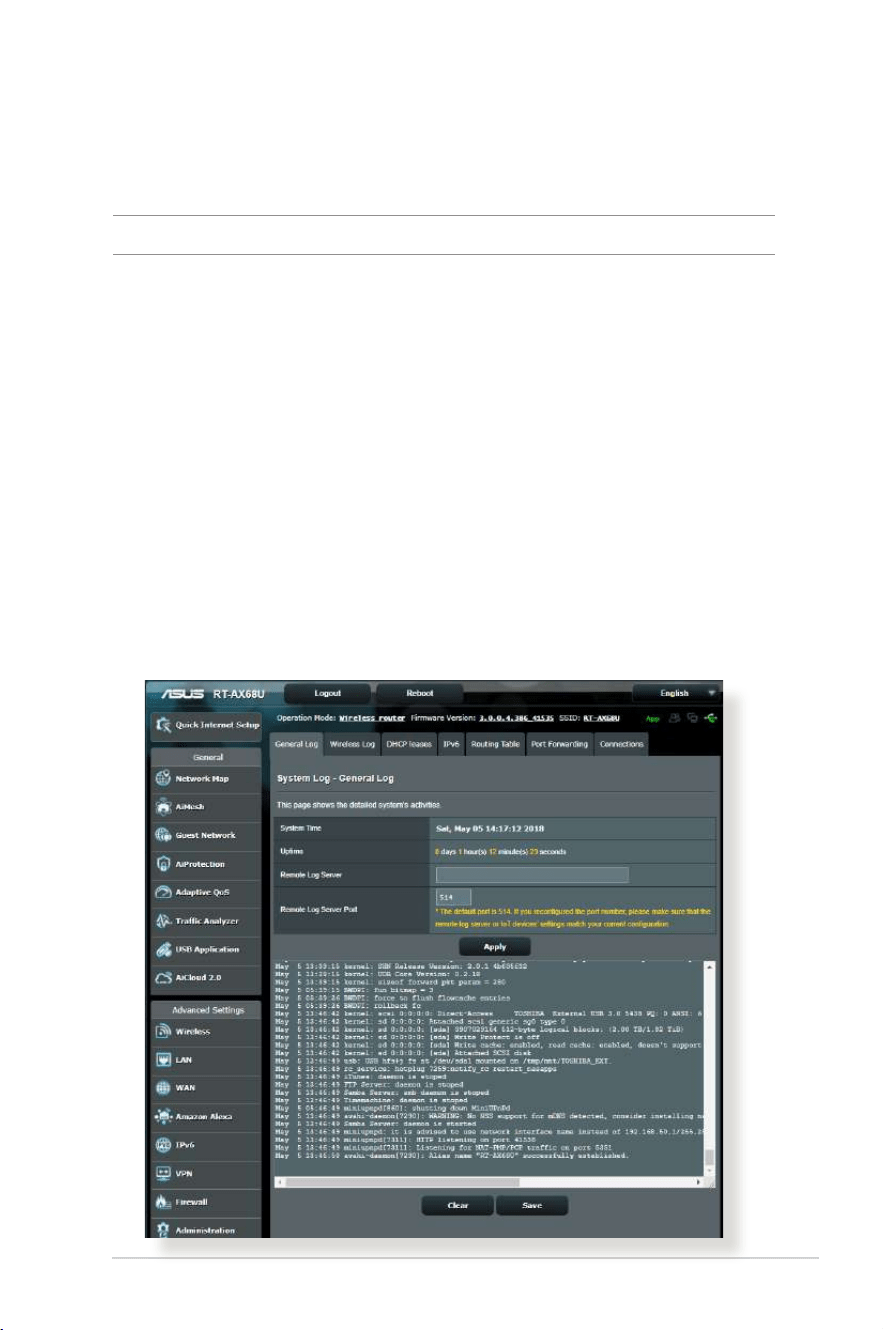Expand the English language dropdown

tap(677, 692)
